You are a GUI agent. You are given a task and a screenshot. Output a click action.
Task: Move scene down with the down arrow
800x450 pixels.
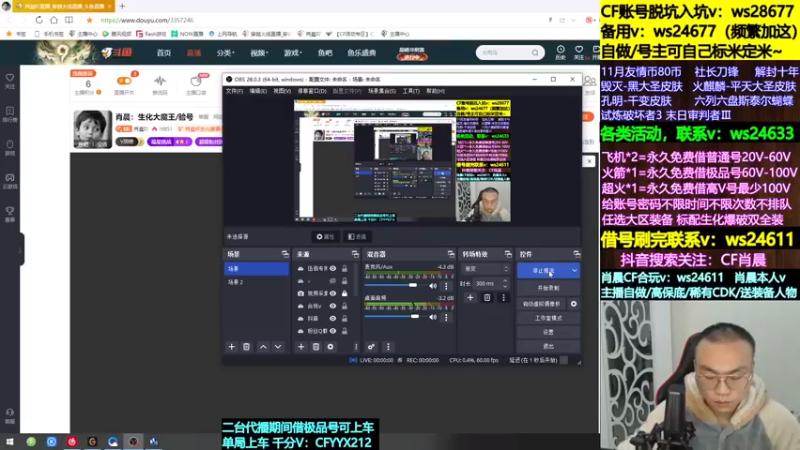(278, 347)
